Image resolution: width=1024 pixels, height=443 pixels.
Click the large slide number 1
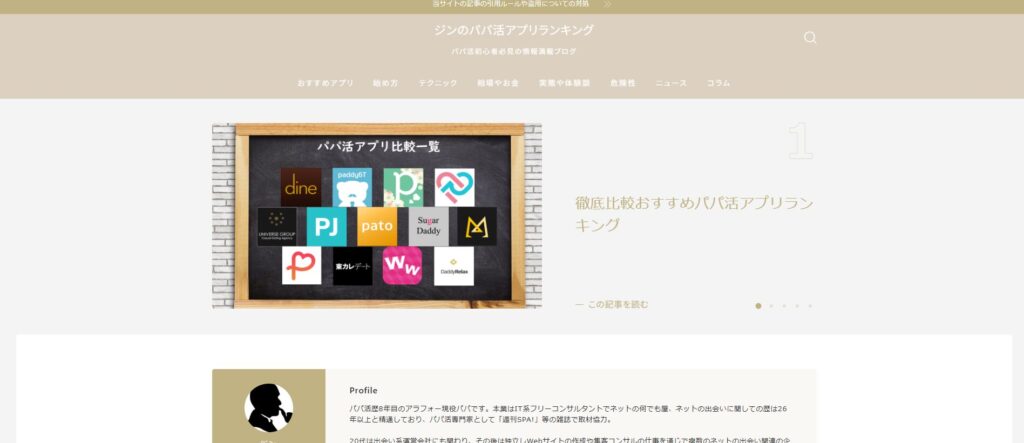tap(801, 140)
